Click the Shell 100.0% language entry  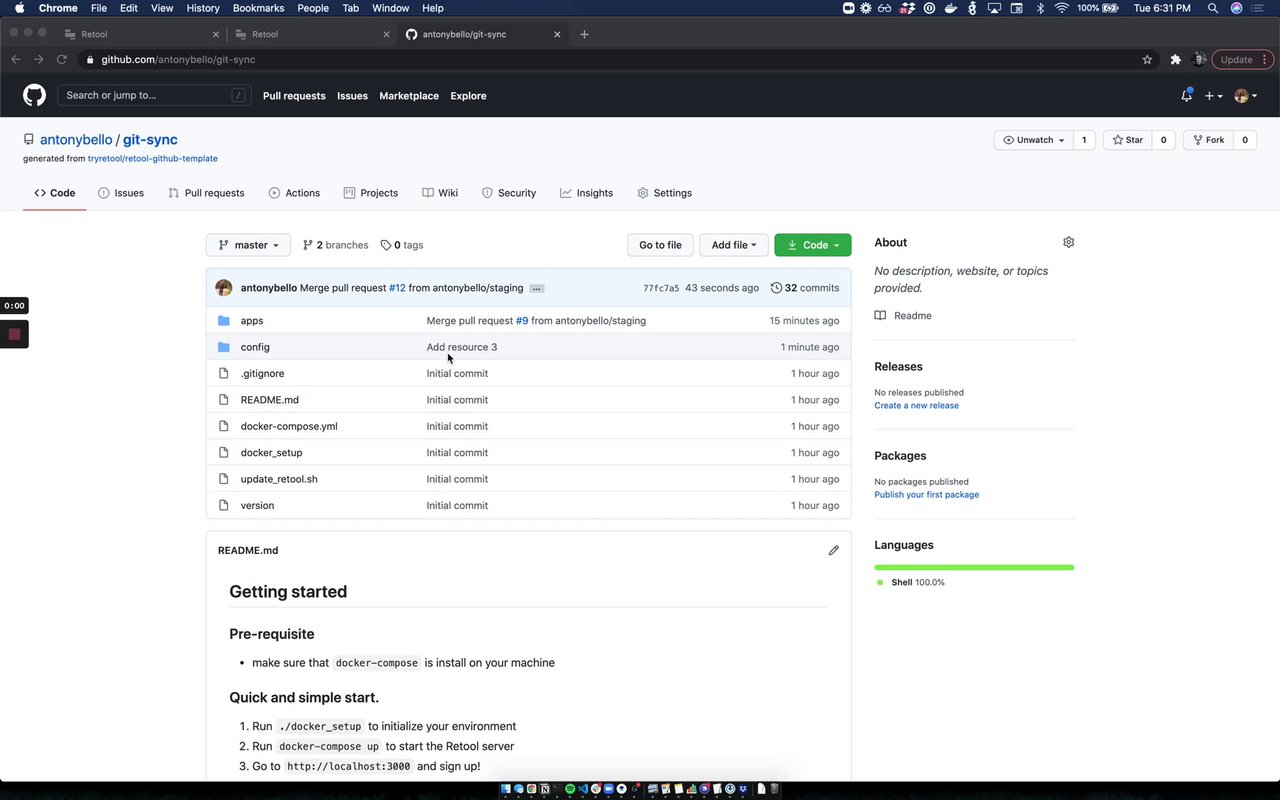910,583
